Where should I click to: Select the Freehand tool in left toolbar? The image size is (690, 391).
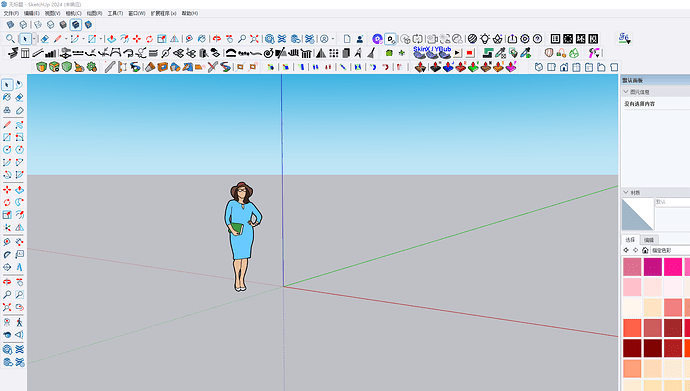pyautogui.click(x=19, y=125)
